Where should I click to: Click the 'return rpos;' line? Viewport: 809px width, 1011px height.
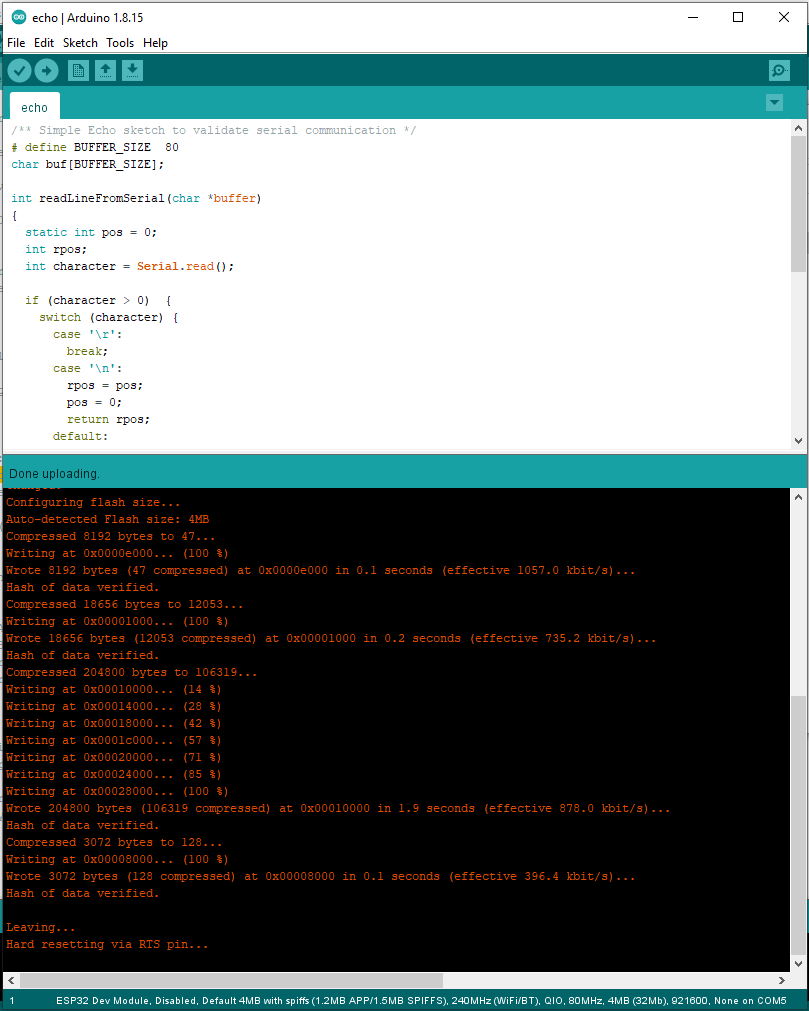[x=108, y=419]
